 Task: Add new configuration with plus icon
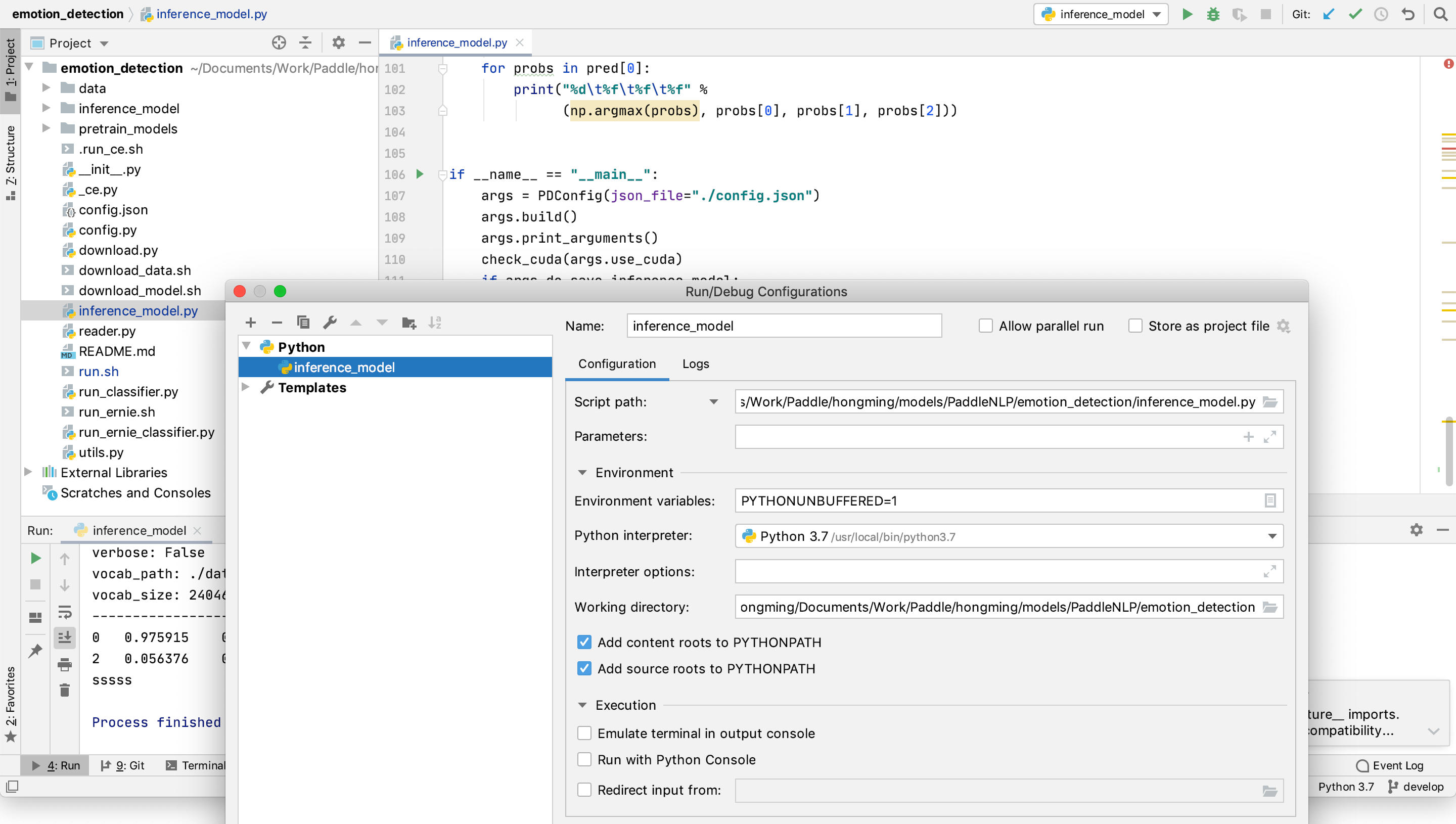point(251,323)
